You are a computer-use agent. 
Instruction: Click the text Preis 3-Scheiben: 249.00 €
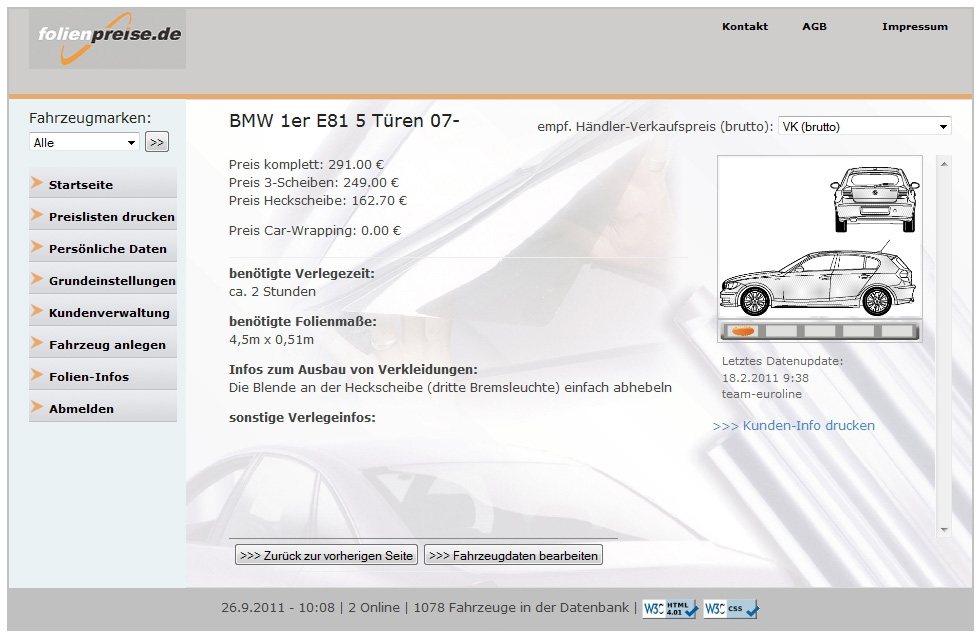[x=314, y=182]
